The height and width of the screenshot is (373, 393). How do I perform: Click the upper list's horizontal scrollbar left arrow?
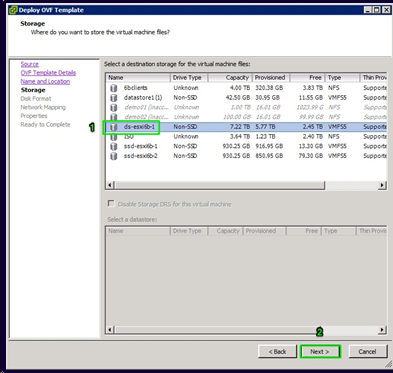(110, 185)
